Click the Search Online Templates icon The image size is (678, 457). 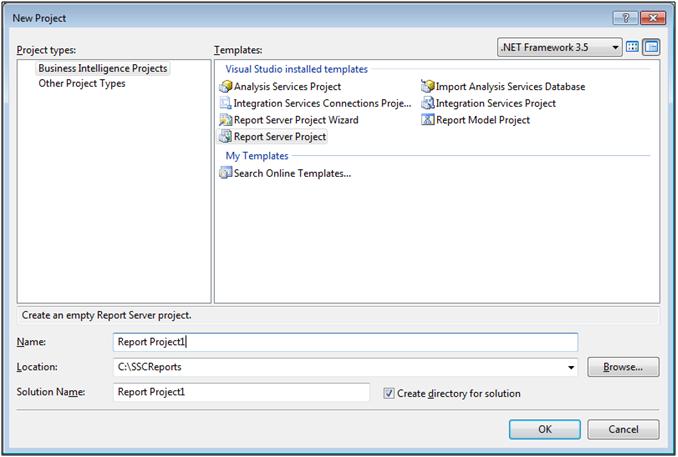point(225,173)
